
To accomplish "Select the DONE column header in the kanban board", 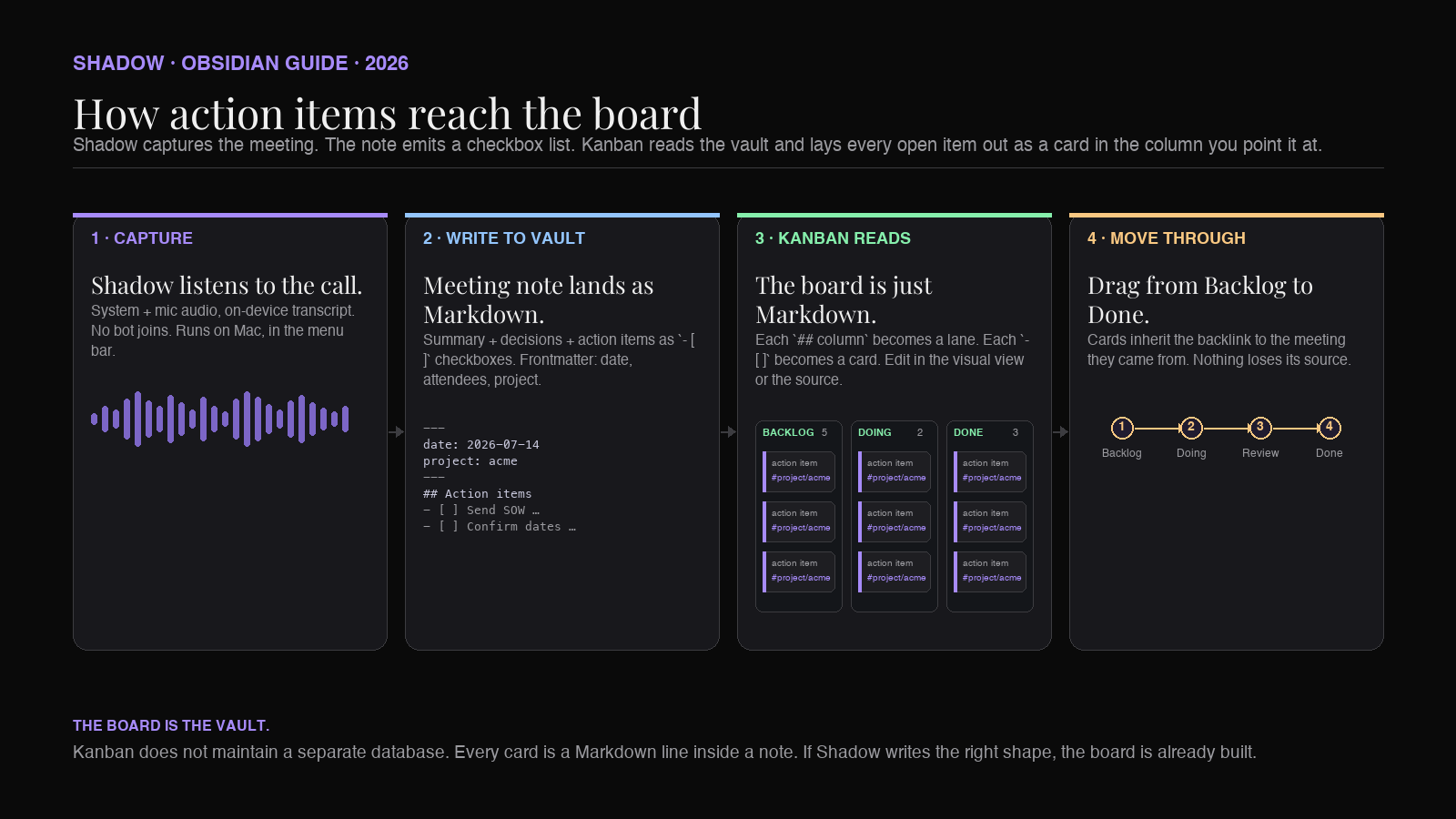I will tap(968, 432).
